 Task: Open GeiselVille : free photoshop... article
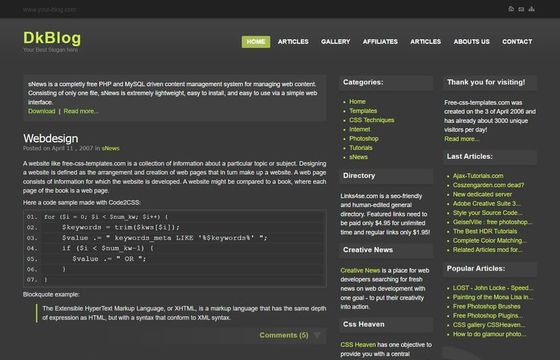pyautogui.click(x=492, y=222)
